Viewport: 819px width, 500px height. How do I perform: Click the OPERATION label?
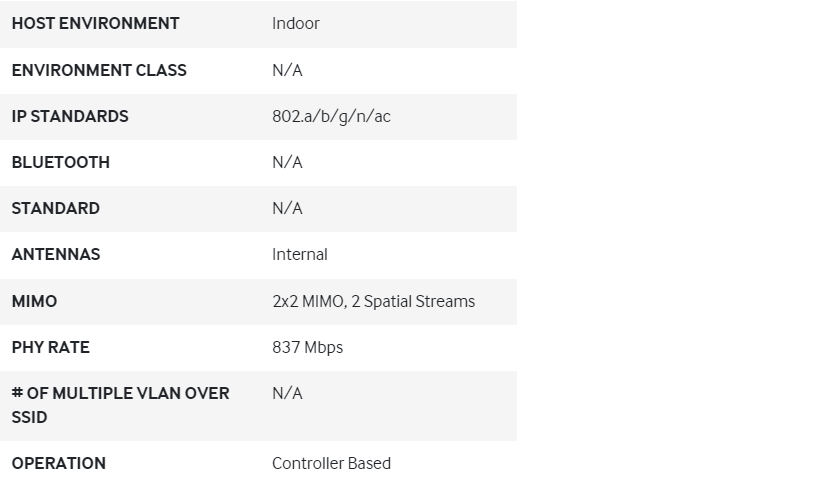pyautogui.click(x=58, y=463)
